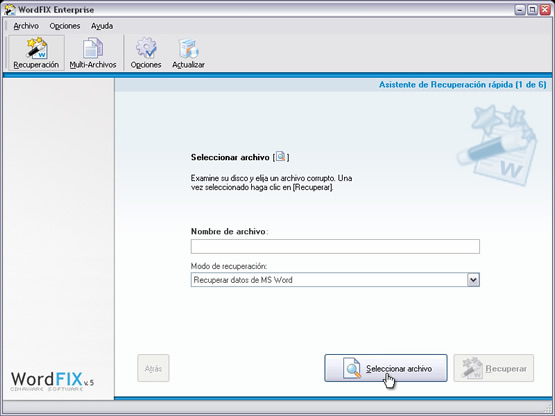Click the 'Asistente de Recuperación rápida (1 de 6)' header
Image resolution: width=555 pixels, height=416 pixels.
click(x=462, y=85)
